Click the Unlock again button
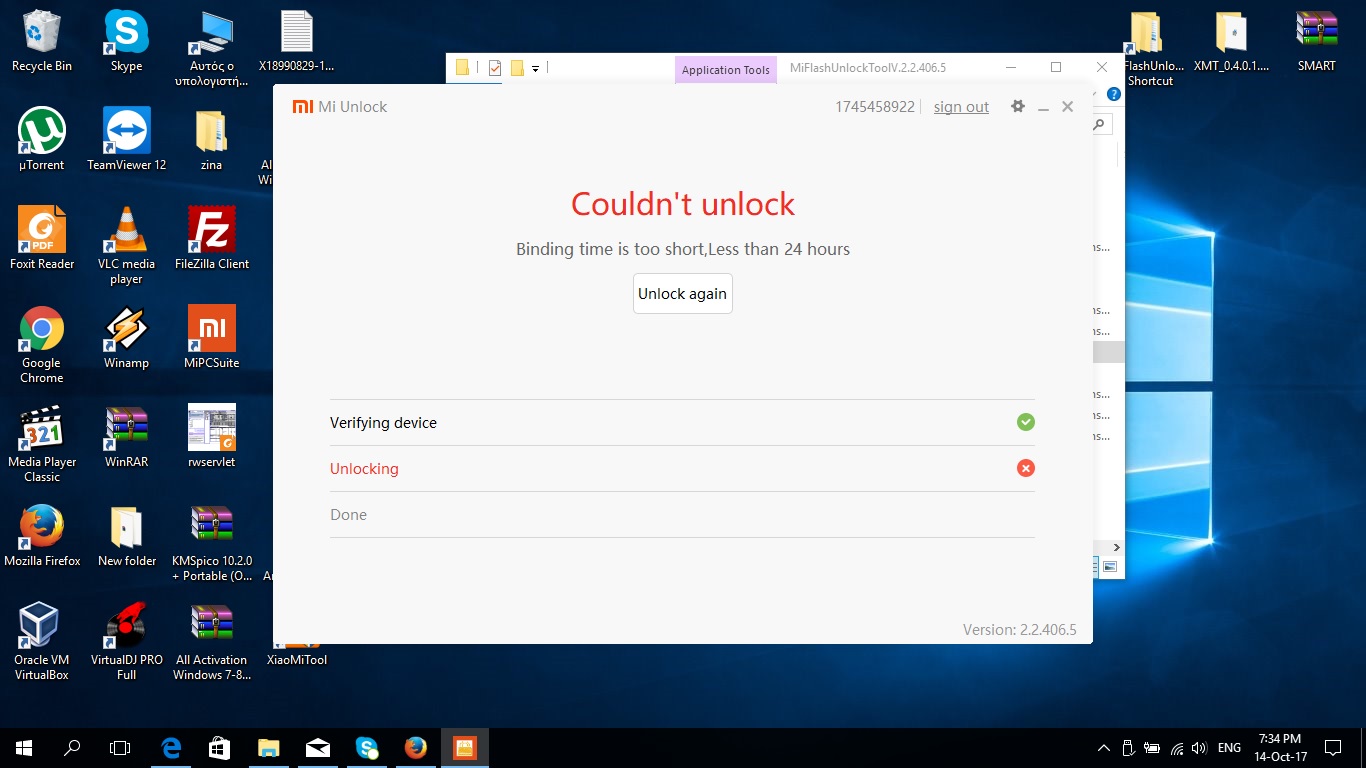The image size is (1366, 768). click(682, 294)
